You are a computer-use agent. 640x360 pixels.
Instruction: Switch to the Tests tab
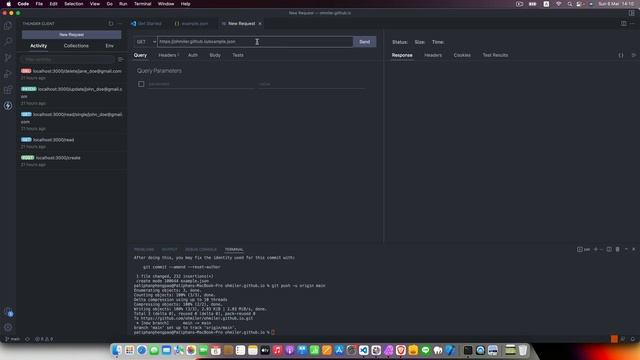(238, 55)
